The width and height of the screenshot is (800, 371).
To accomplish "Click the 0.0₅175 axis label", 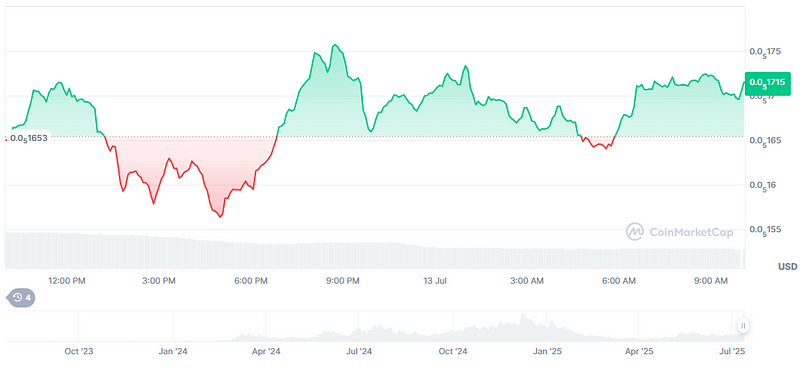I will click(765, 52).
